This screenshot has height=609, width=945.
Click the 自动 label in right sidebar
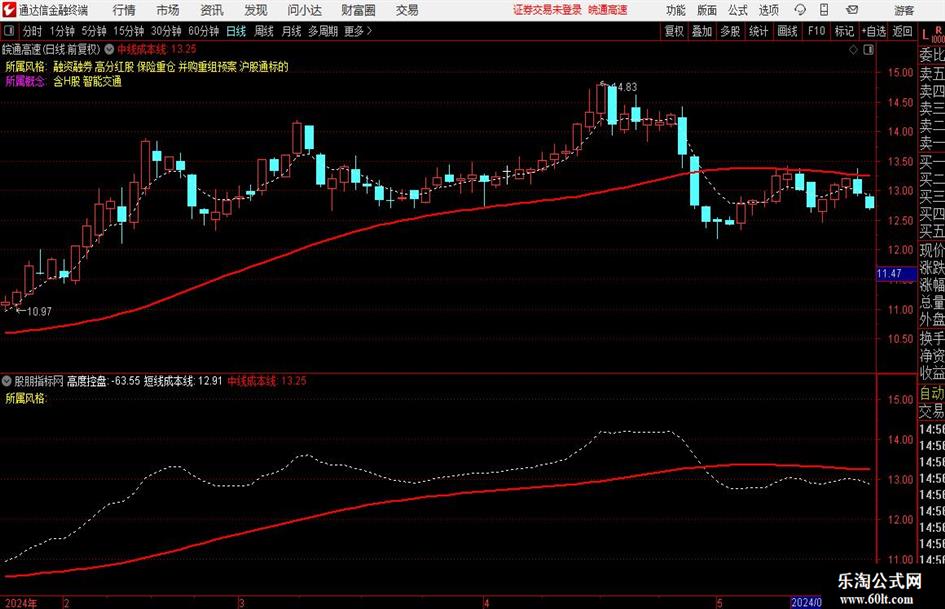pos(932,393)
